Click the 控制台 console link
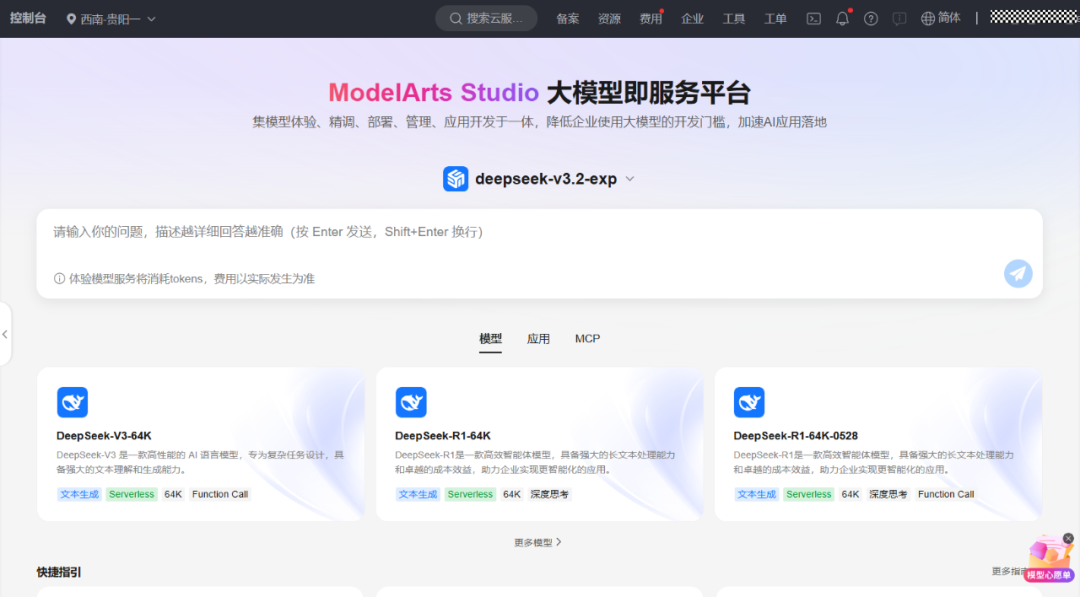 click(28, 19)
